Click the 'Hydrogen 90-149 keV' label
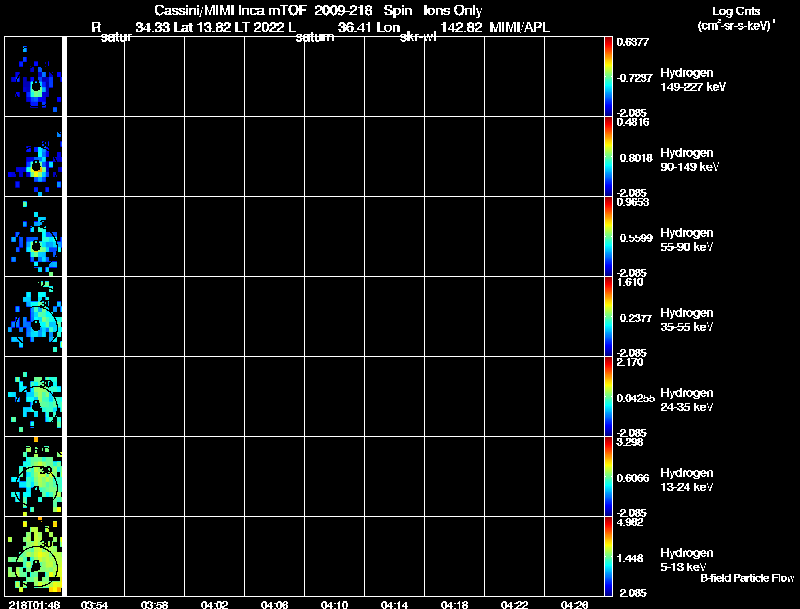The image size is (800, 609). (689, 160)
